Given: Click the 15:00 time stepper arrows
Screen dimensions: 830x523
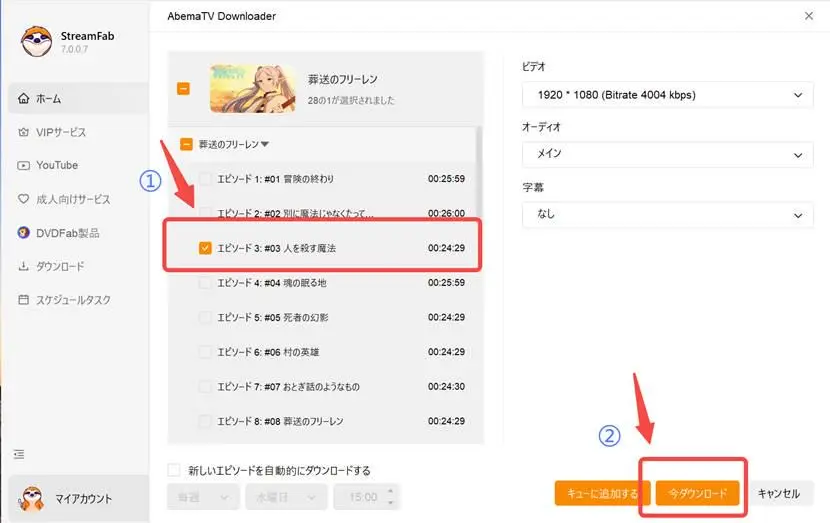Looking at the screenshot, I should coord(390,497).
